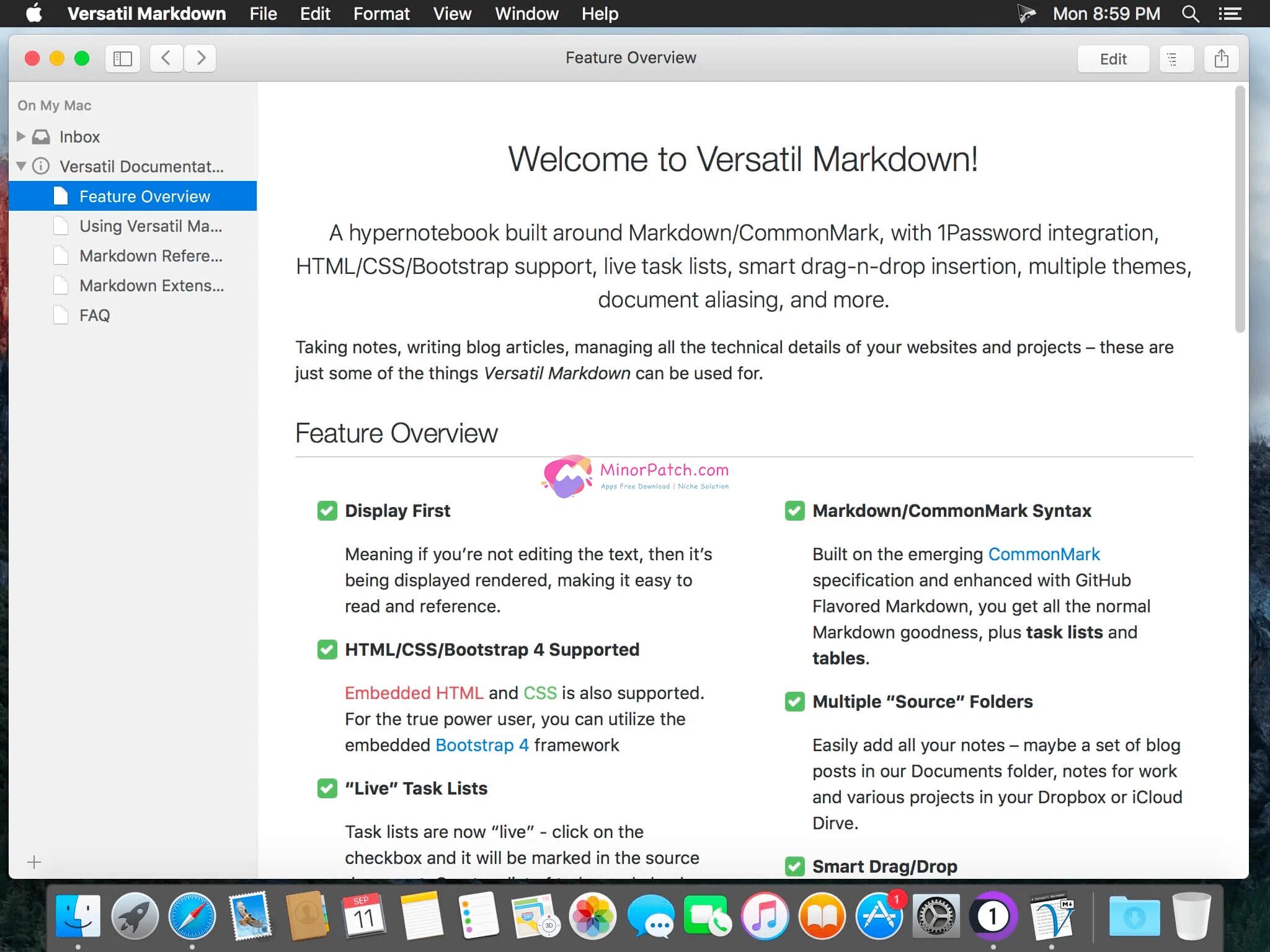Open the Format menu

click(381, 14)
